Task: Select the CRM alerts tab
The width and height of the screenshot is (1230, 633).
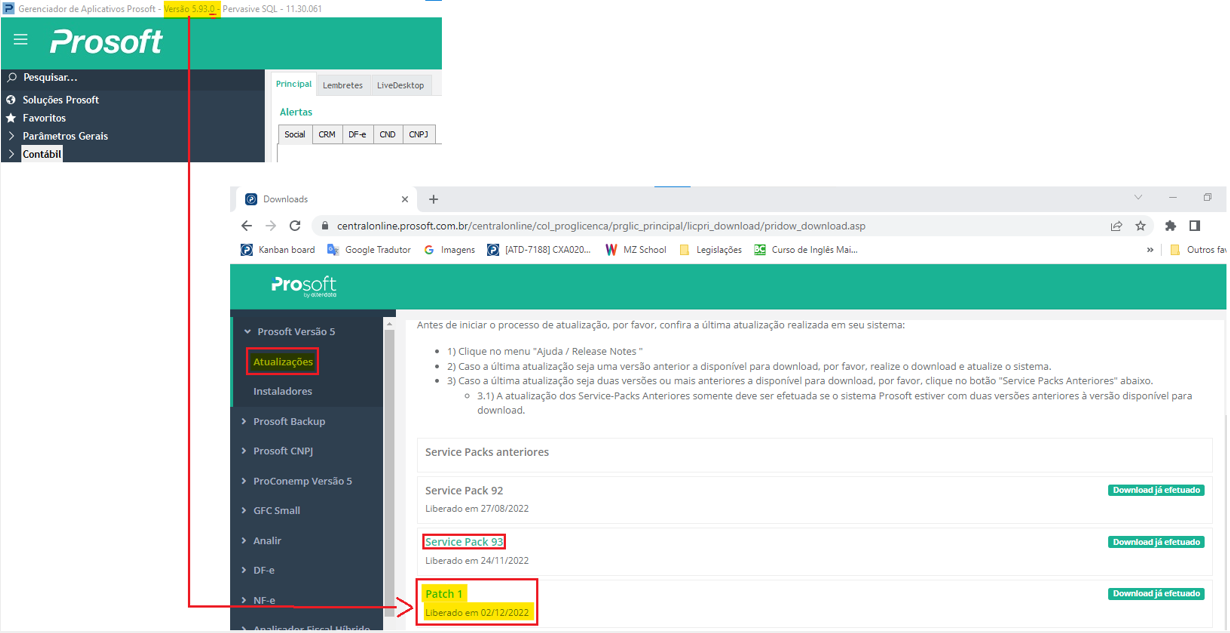Action: click(x=327, y=134)
